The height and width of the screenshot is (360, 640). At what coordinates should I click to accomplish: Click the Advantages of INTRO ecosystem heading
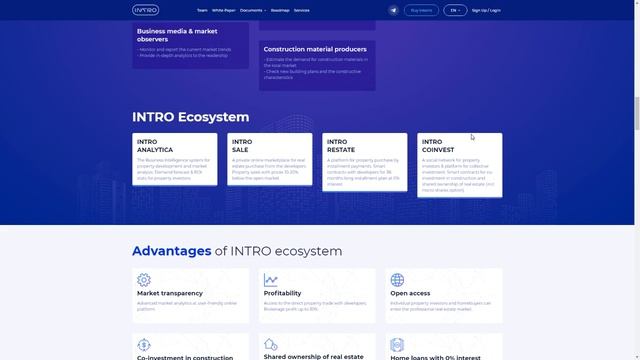click(x=237, y=251)
